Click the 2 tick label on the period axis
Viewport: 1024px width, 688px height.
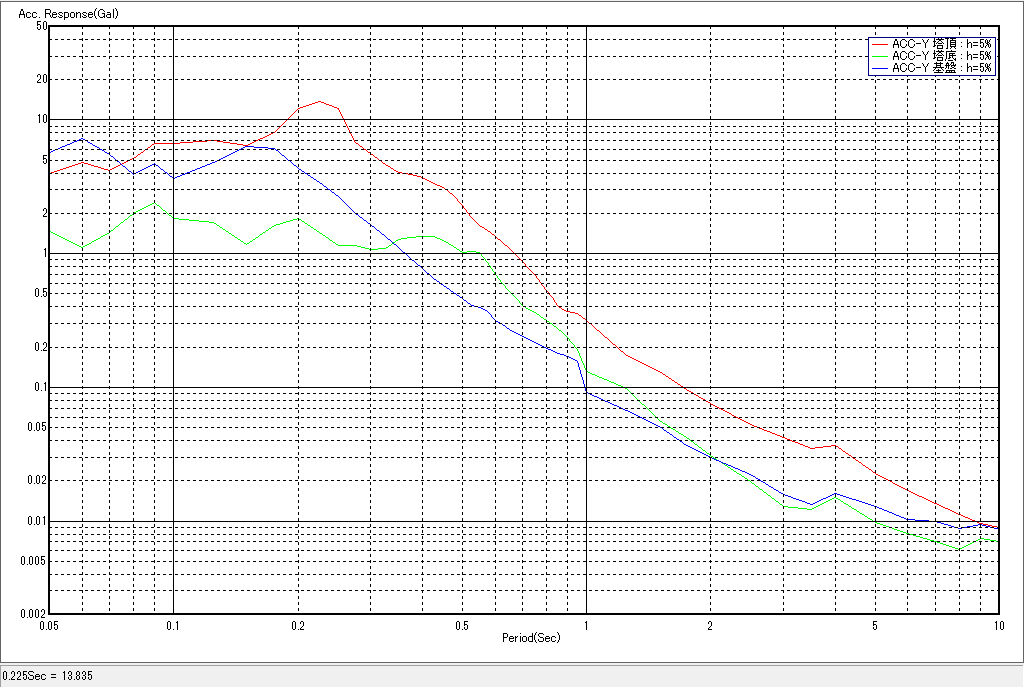pos(710,625)
